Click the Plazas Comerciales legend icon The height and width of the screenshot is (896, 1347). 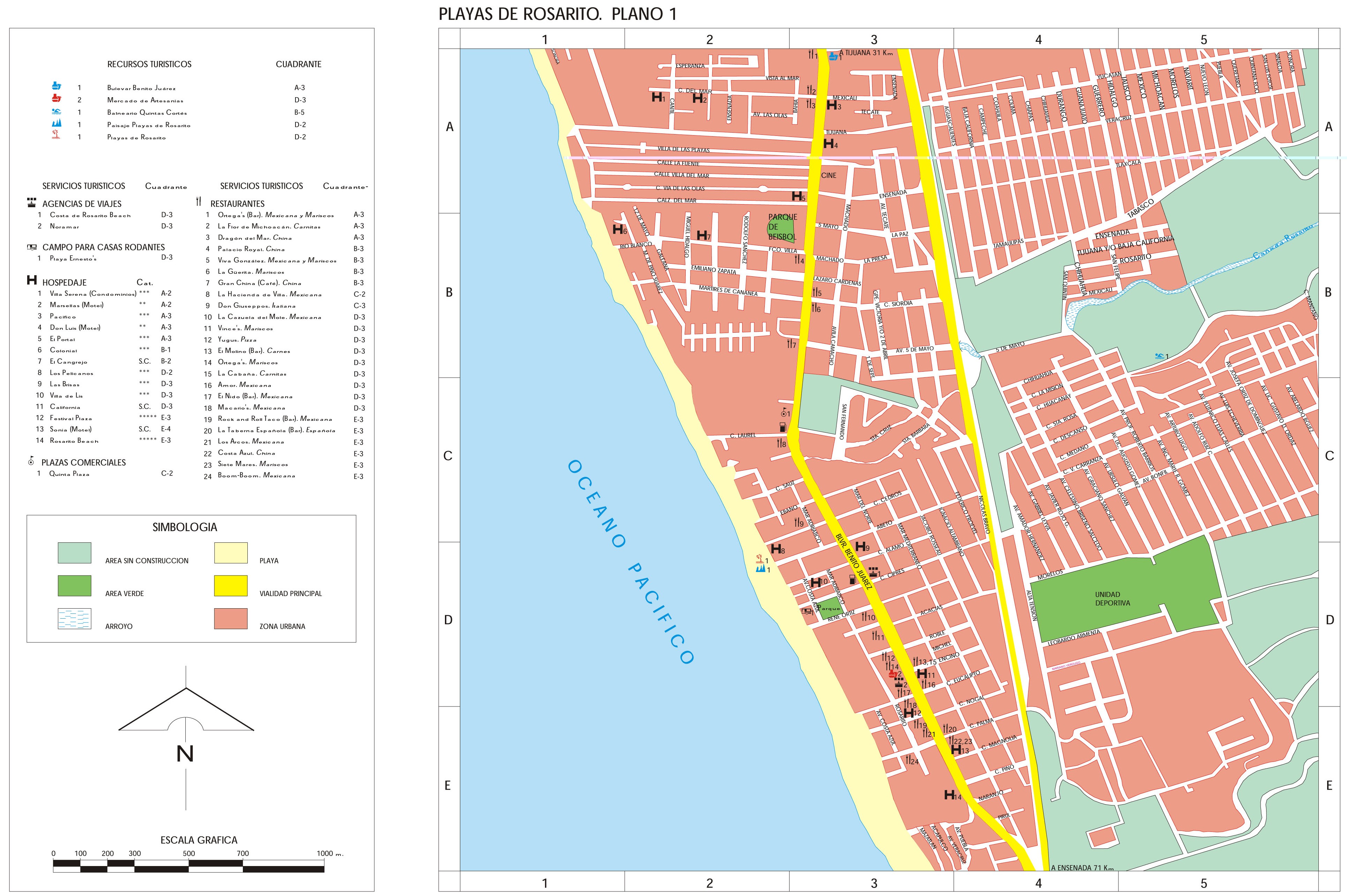point(30,461)
